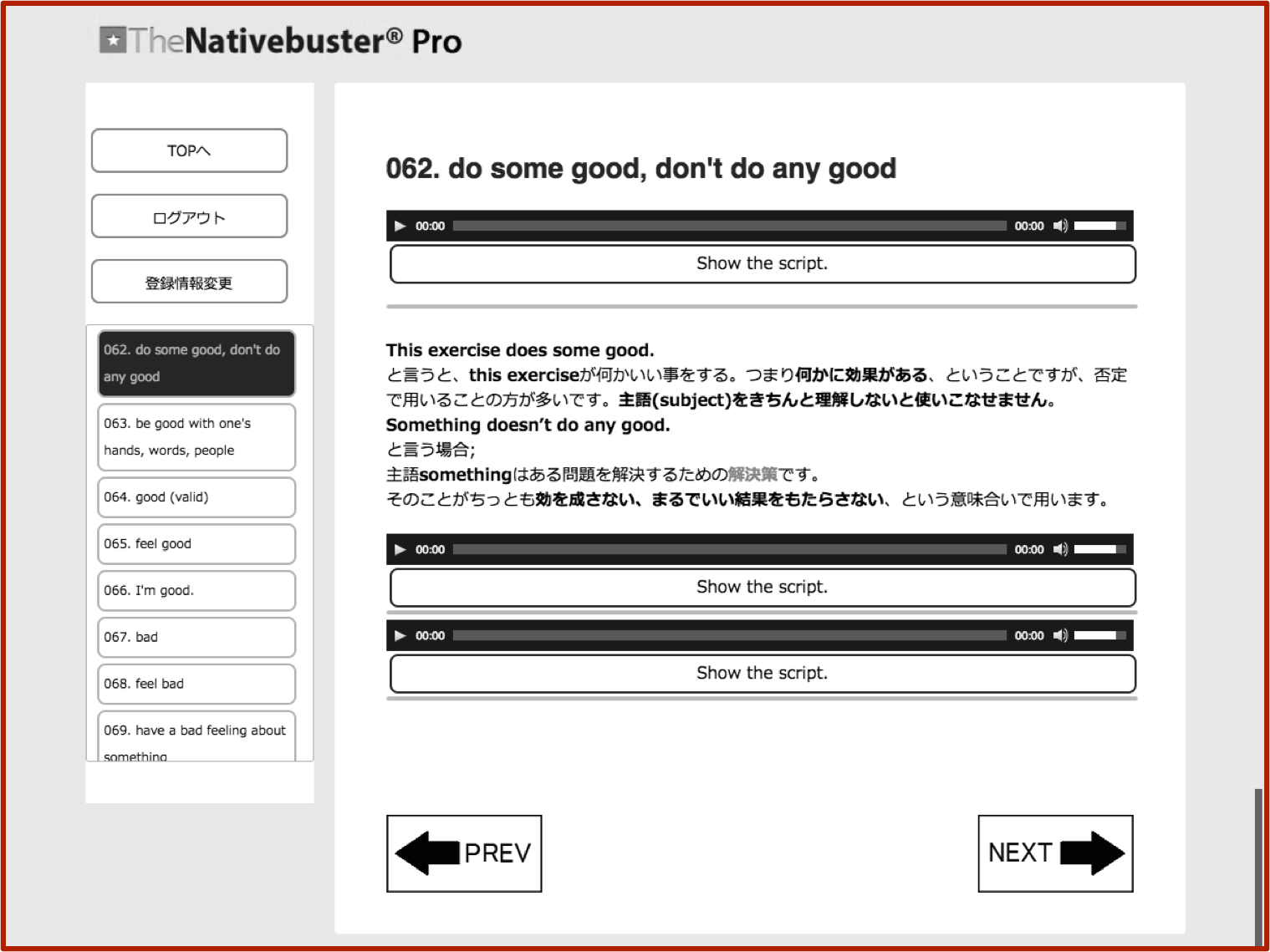Click the Nativebuster star logo icon
The height and width of the screenshot is (952, 1270).
pyautogui.click(x=113, y=40)
